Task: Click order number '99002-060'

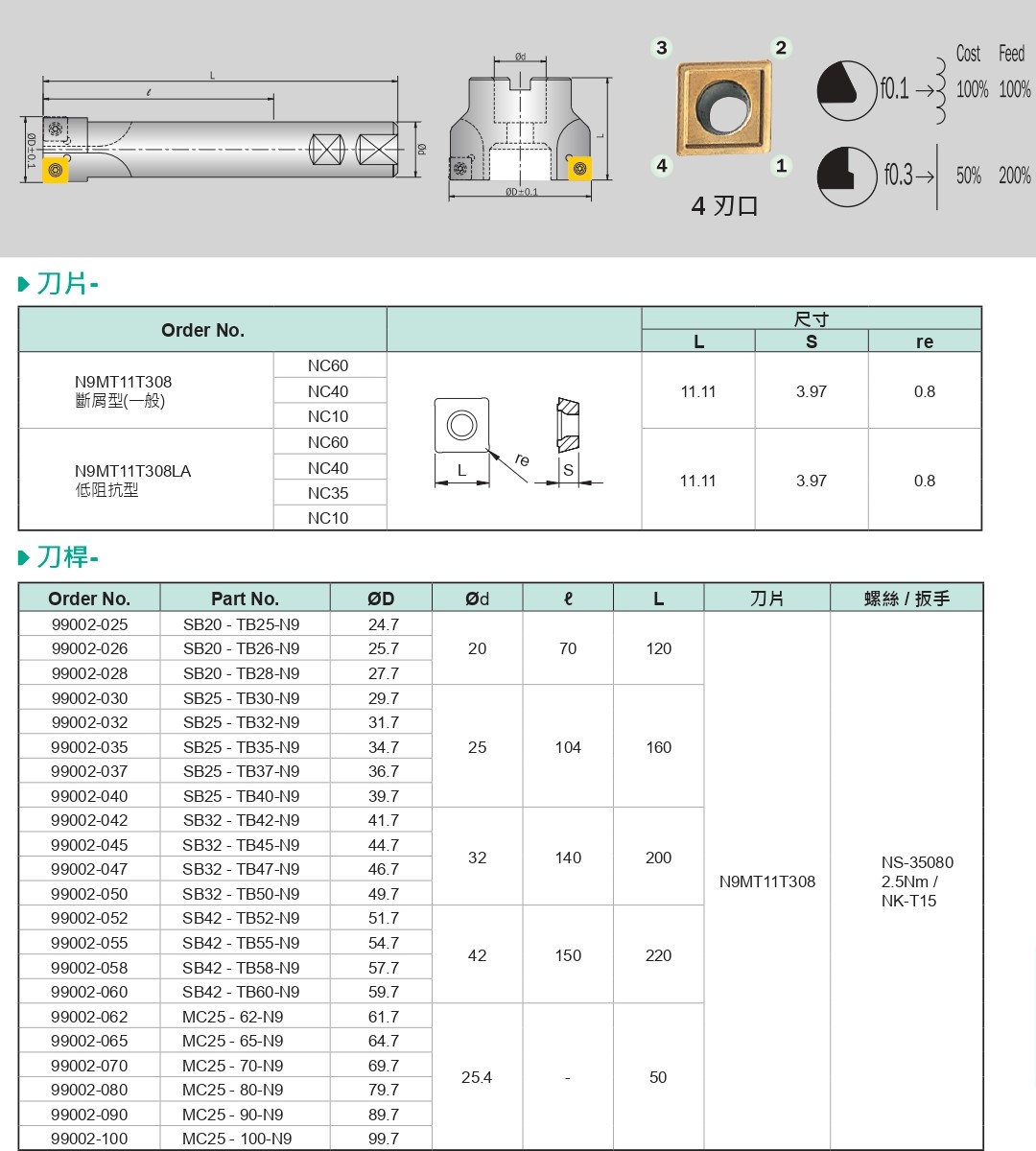Action: [89, 992]
